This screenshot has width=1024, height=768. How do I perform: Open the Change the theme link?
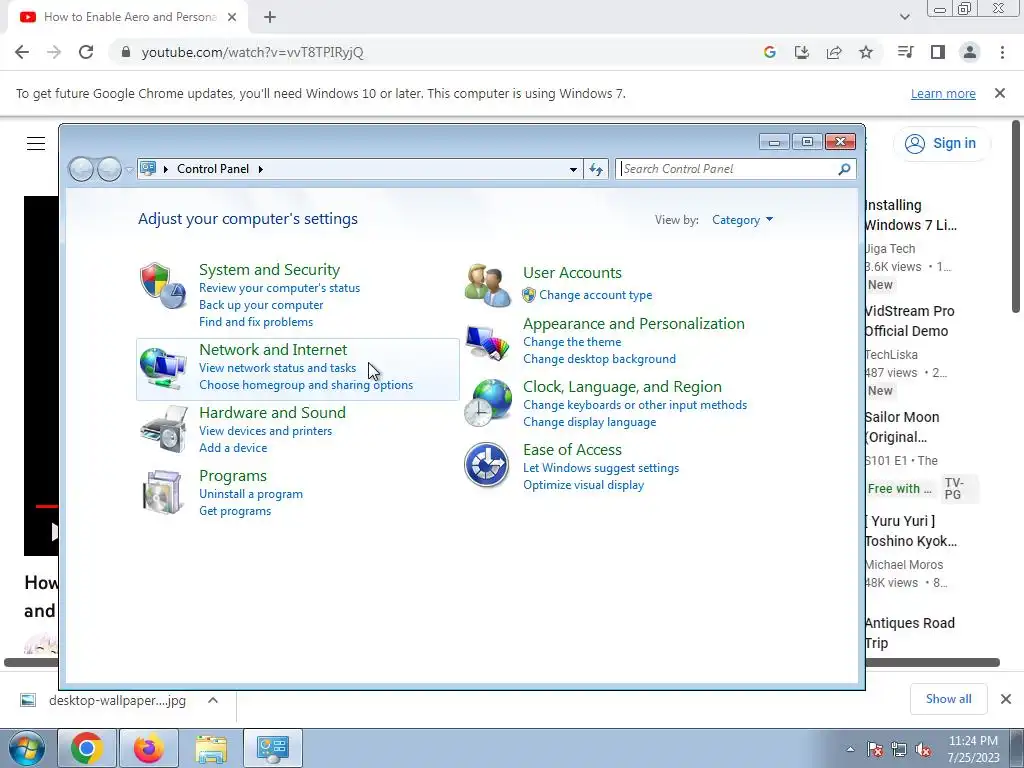pos(572,342)
